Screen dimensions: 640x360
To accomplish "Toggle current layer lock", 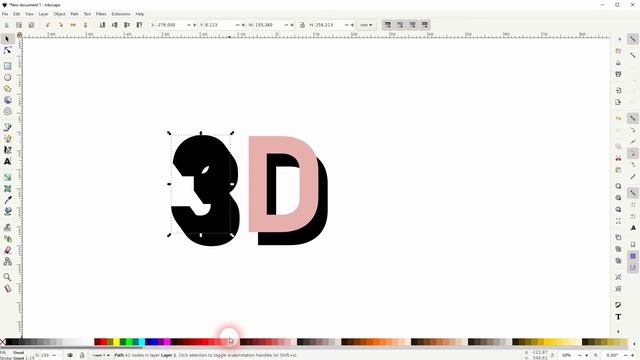I will (x=82, y=356).
